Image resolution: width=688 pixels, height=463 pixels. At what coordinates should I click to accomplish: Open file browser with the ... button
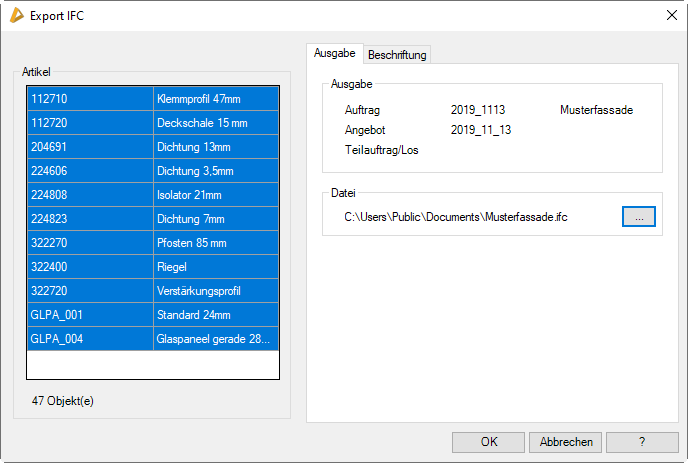[638, 217]
